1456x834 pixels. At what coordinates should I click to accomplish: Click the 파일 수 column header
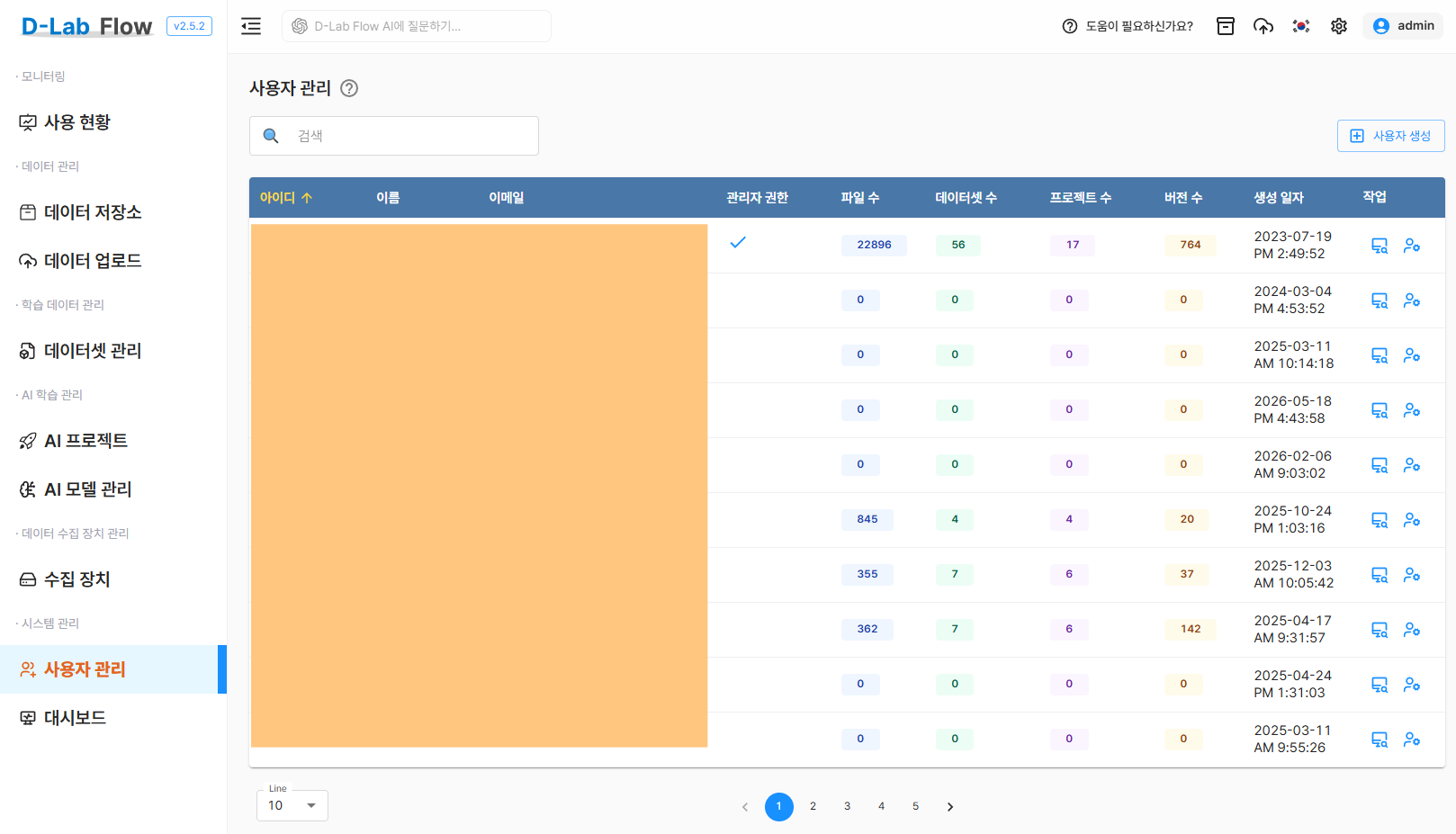tap(860, 197)
